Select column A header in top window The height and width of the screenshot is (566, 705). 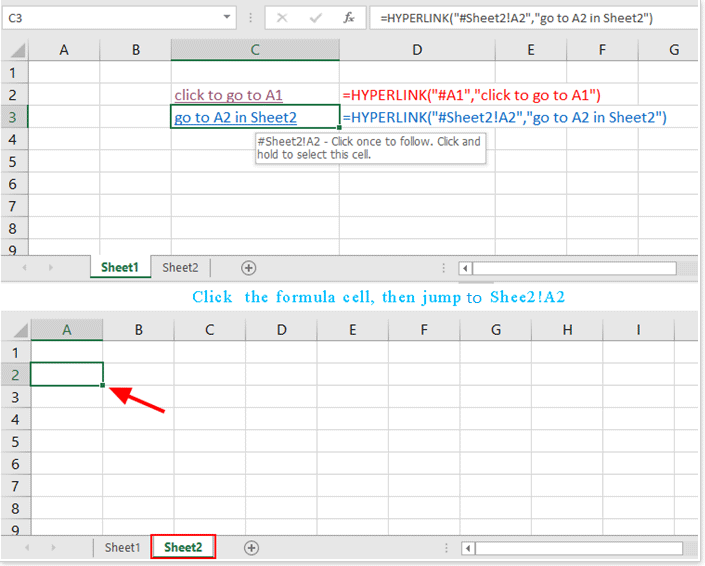64,49
